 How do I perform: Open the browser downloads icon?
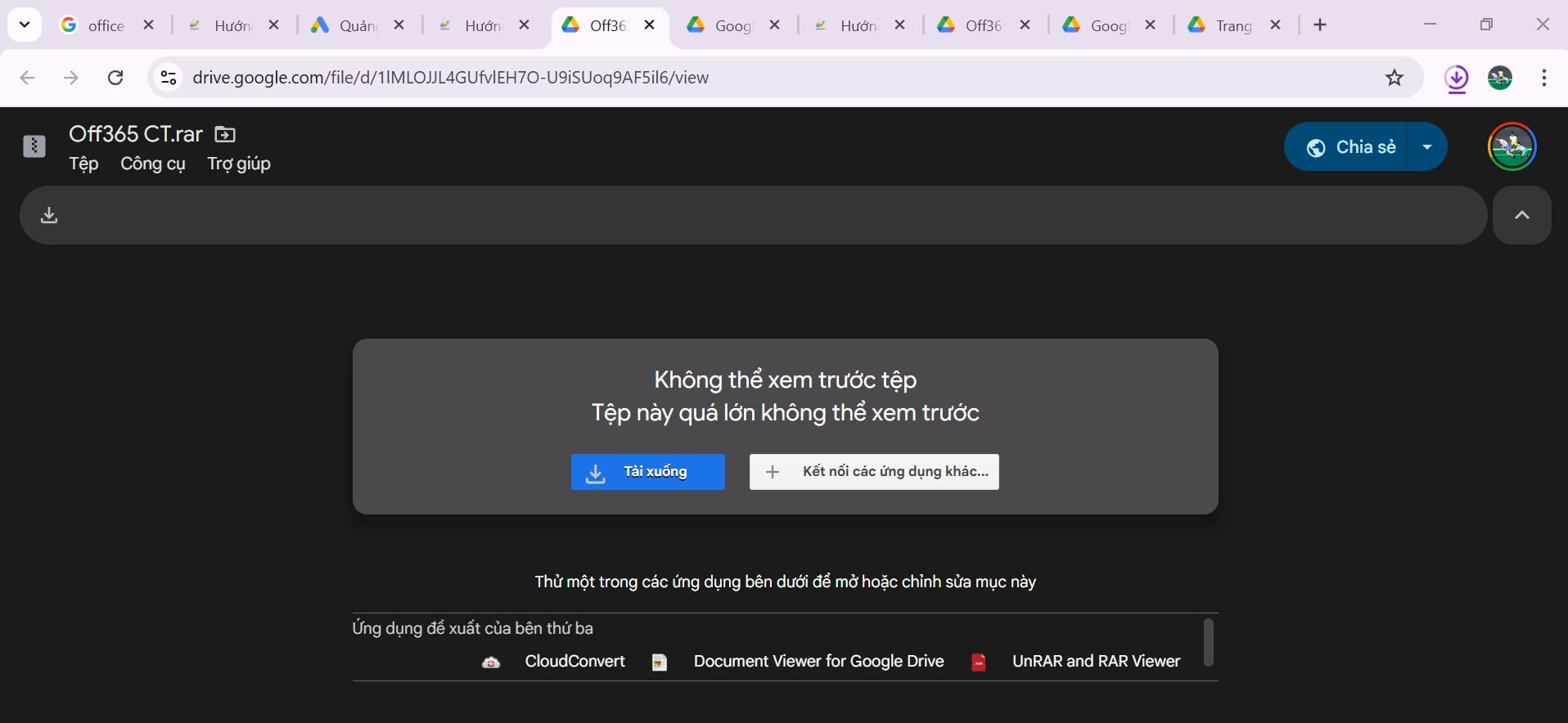pos(1456,79)
